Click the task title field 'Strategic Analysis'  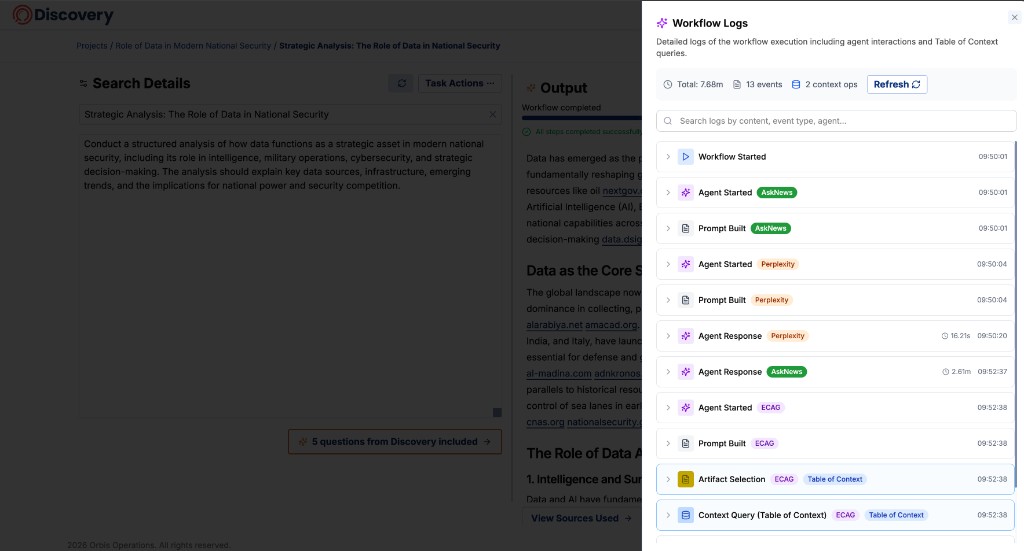pyautogui.click(x=291, y=114)
